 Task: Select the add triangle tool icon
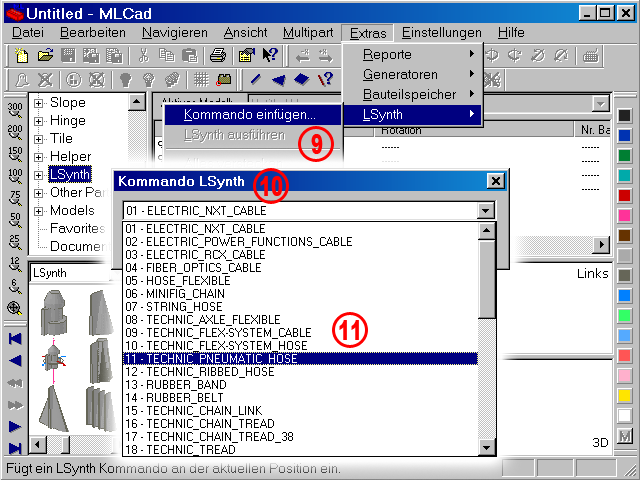pyautogui.click(x=279, y=79)
